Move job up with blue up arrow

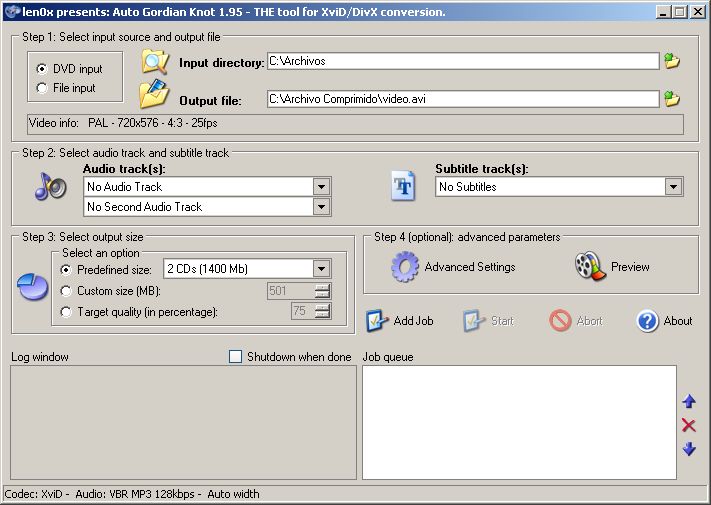[x=689, y=401]
